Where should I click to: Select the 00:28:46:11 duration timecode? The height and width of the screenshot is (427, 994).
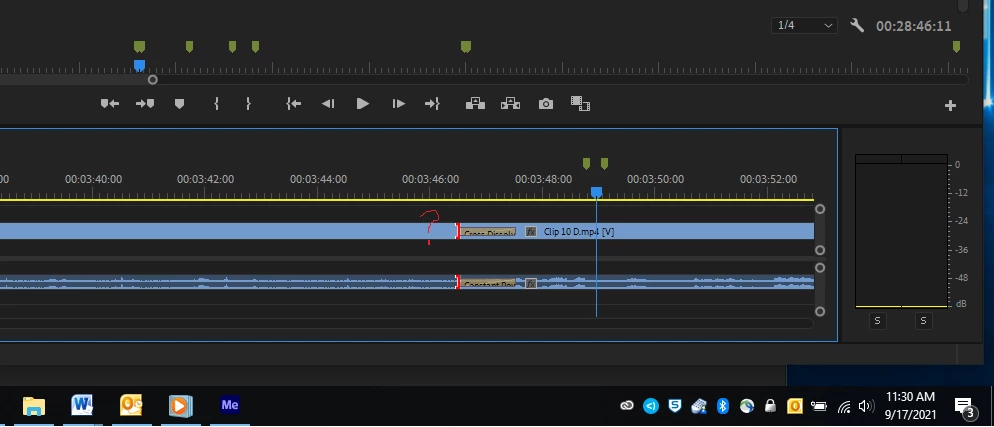913,26
